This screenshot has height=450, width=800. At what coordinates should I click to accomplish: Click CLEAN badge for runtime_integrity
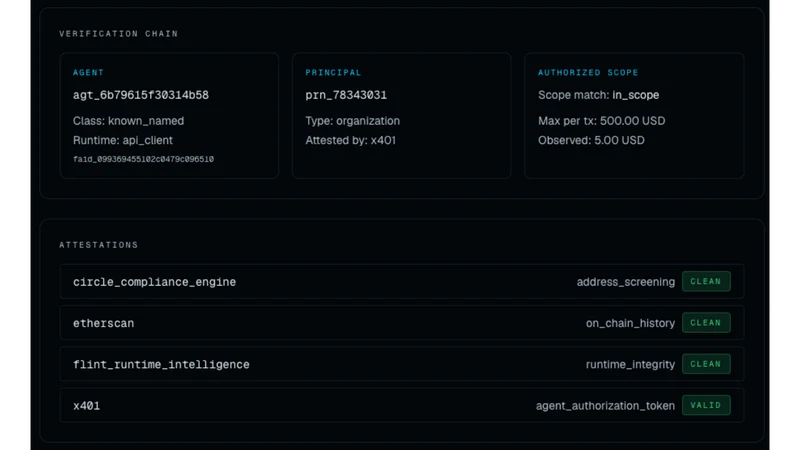click(706, 364)
